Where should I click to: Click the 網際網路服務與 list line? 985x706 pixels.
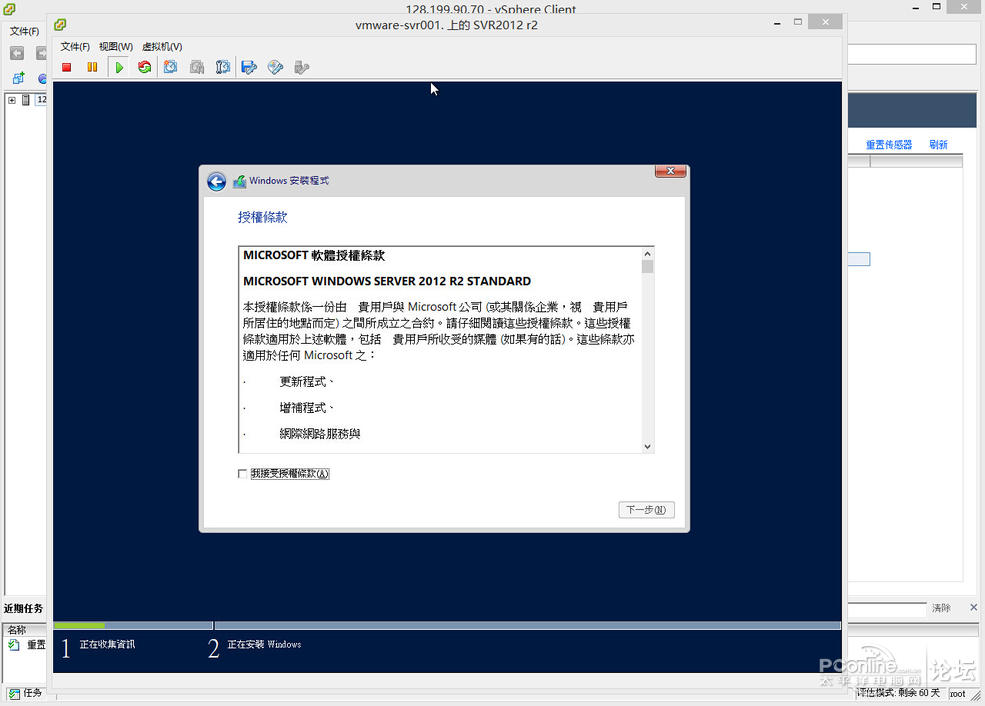click(320, 433)
